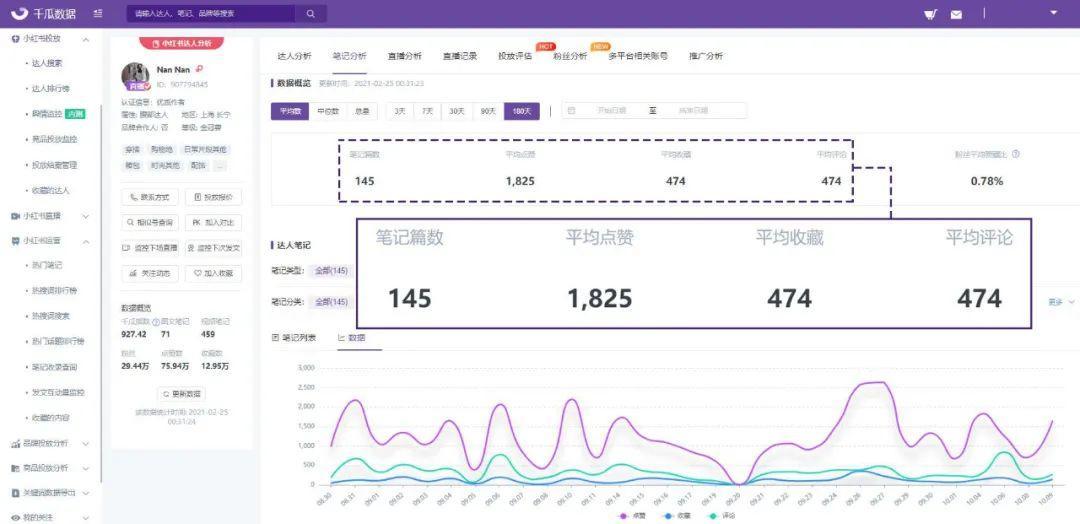
Task: Switch to the 达人分析 tab
Action: [x=294, y=56]
